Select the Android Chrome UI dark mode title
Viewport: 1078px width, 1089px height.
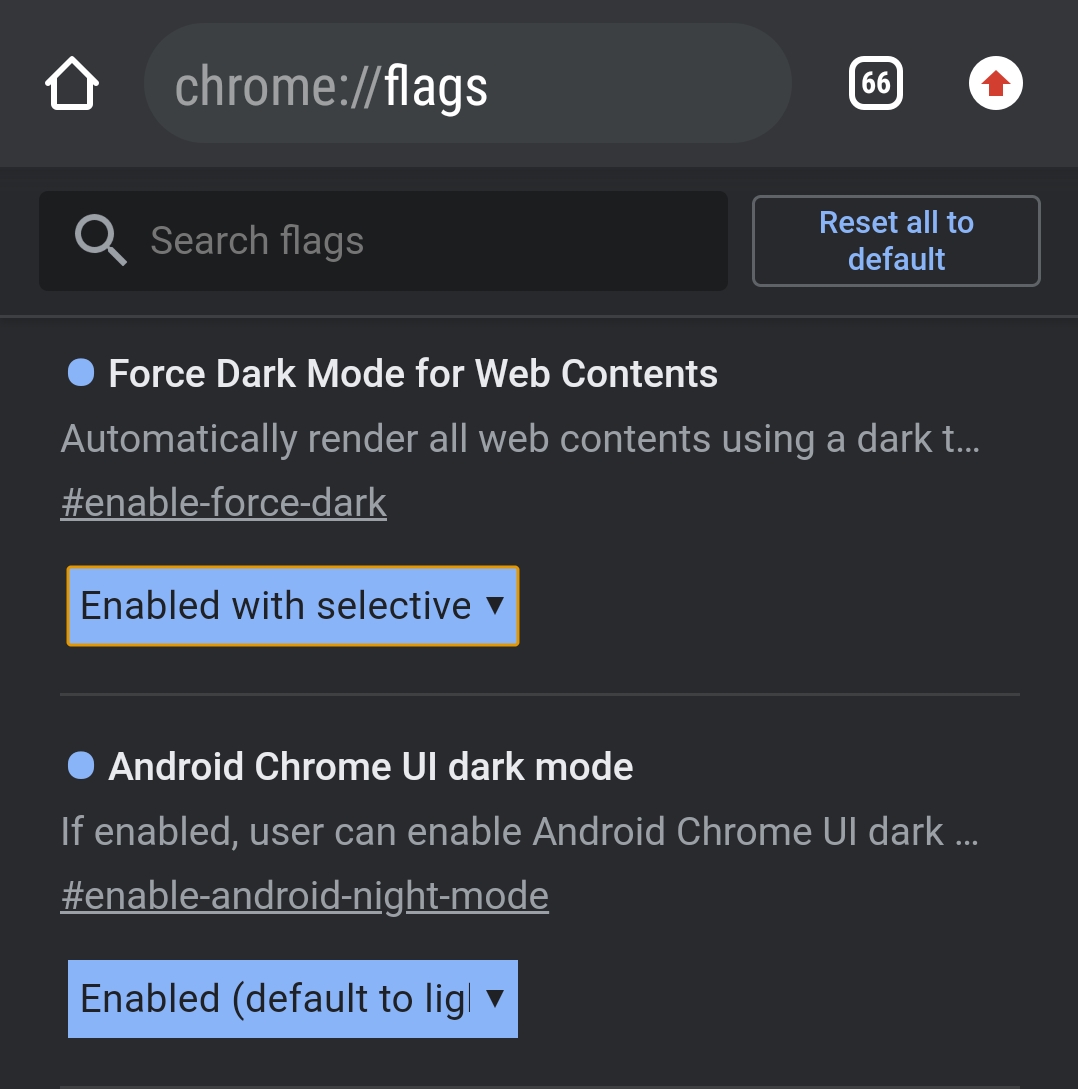[x=371, y=767]
